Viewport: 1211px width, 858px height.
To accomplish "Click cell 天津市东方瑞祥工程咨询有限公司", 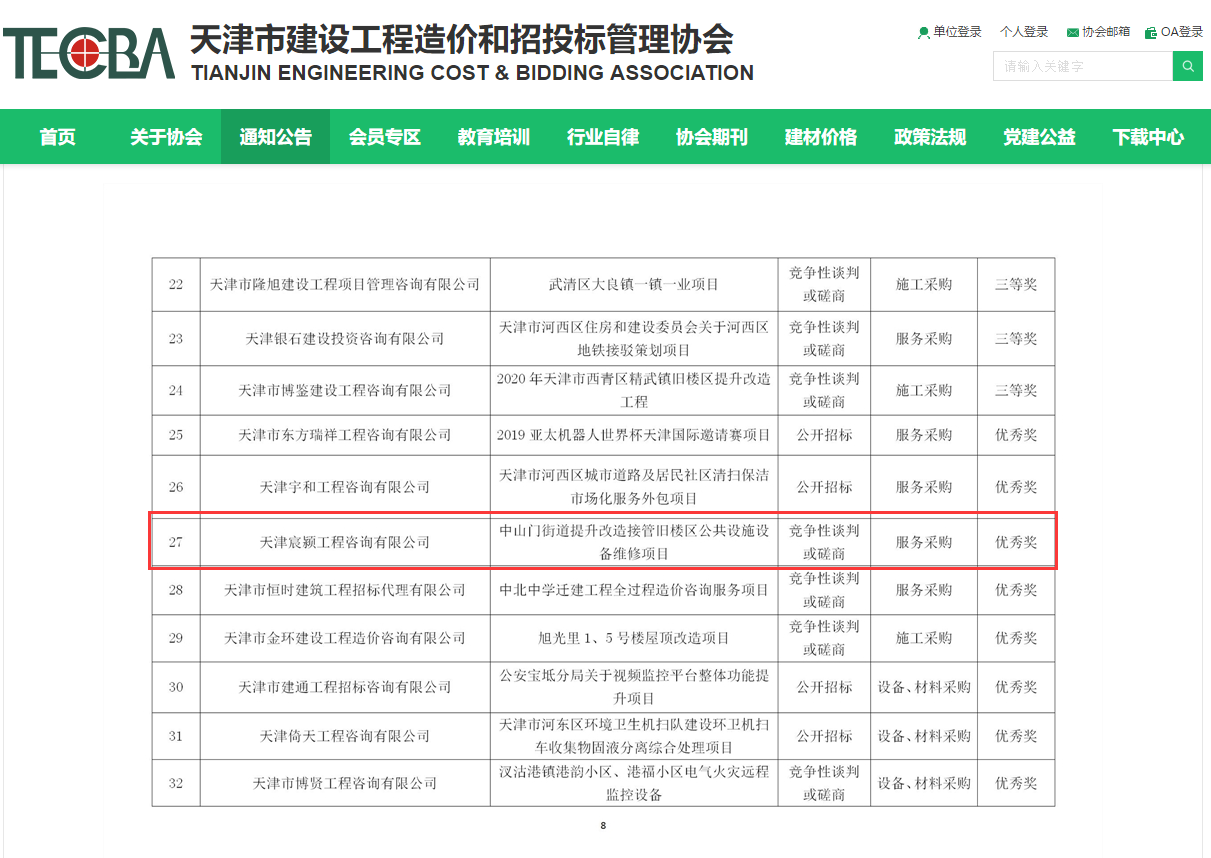I will point(345,436).
